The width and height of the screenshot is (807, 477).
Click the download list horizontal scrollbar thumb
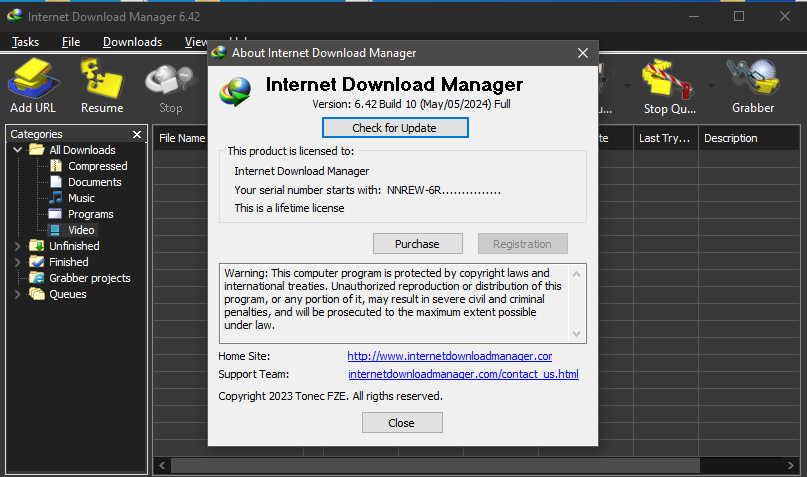(435, 465)
